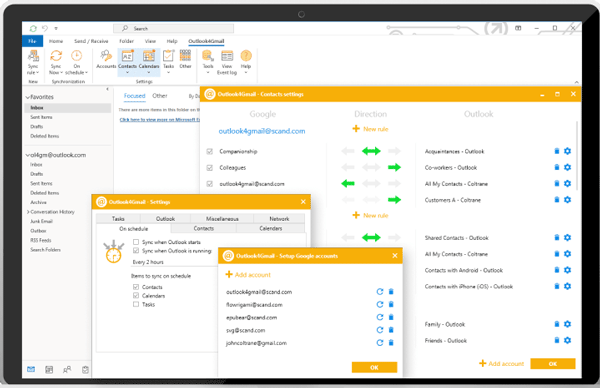Screen dimensions: 600x388
Task: Click in the Outlook Search field
Action: tap(173, 28)
